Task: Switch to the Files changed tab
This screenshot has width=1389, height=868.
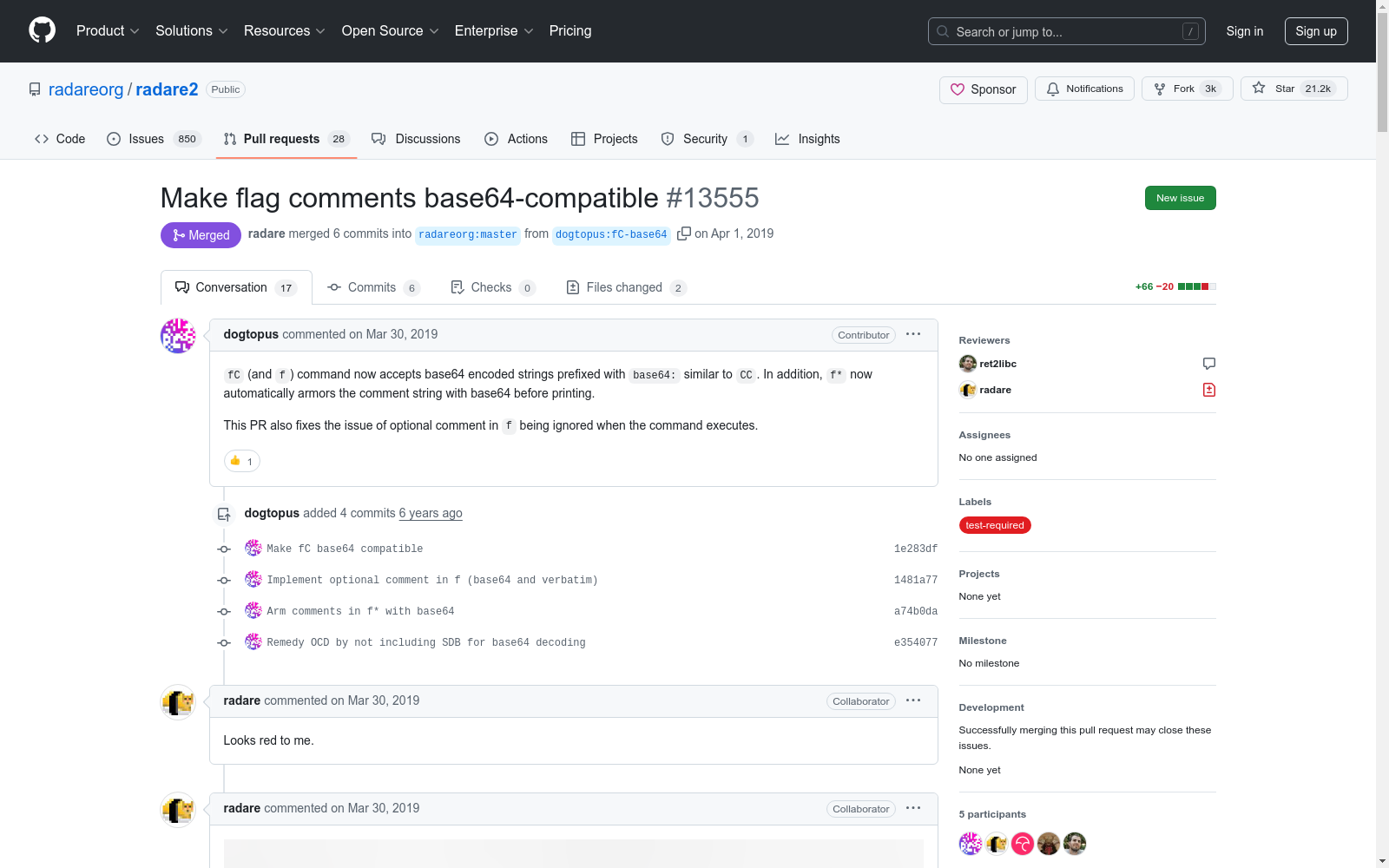Action: [x=626, y=287]
